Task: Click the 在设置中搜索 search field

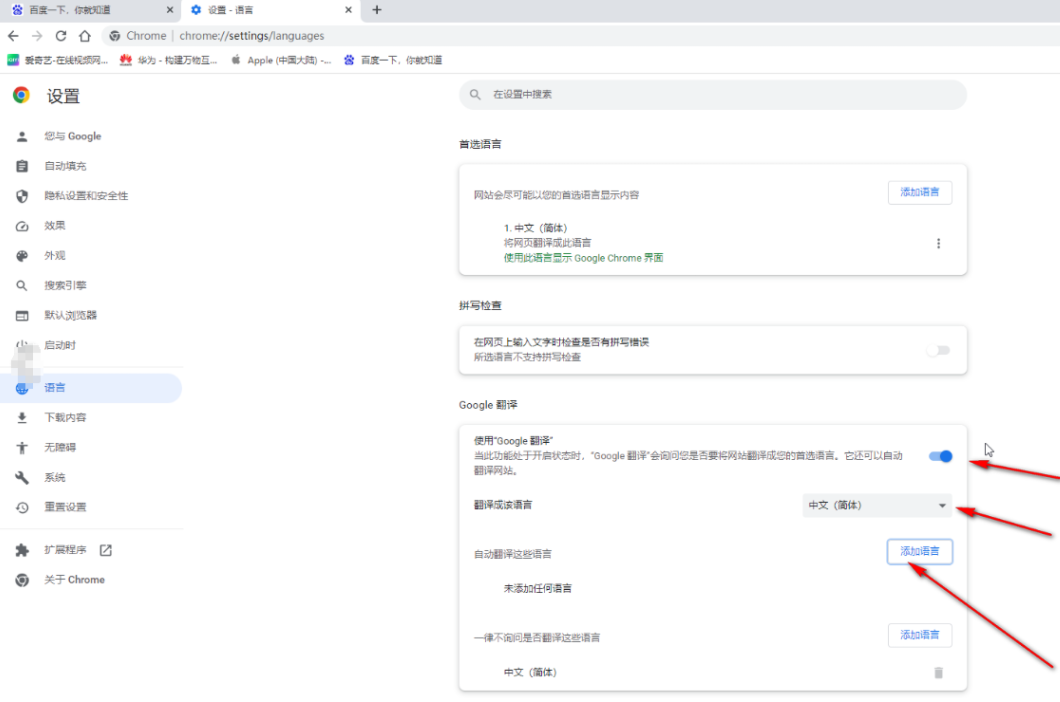Action: click(x=713, y=95)
